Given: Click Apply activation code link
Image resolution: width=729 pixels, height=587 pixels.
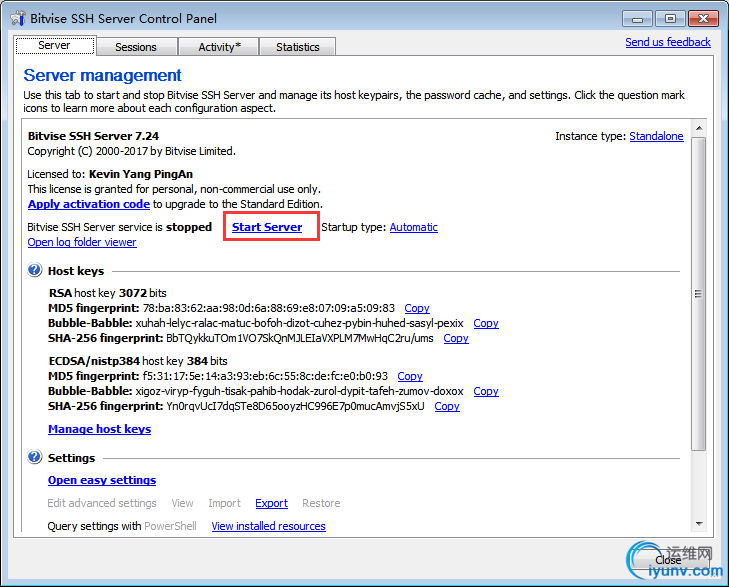Looking at the screenshot, I should tap(89, 204).
